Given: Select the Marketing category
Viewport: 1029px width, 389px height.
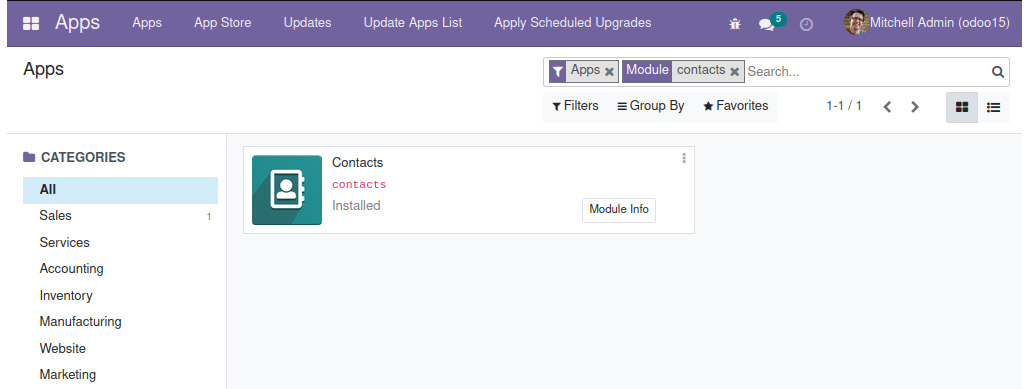Looking at the screenshot, I should click(x=121, y=375).
